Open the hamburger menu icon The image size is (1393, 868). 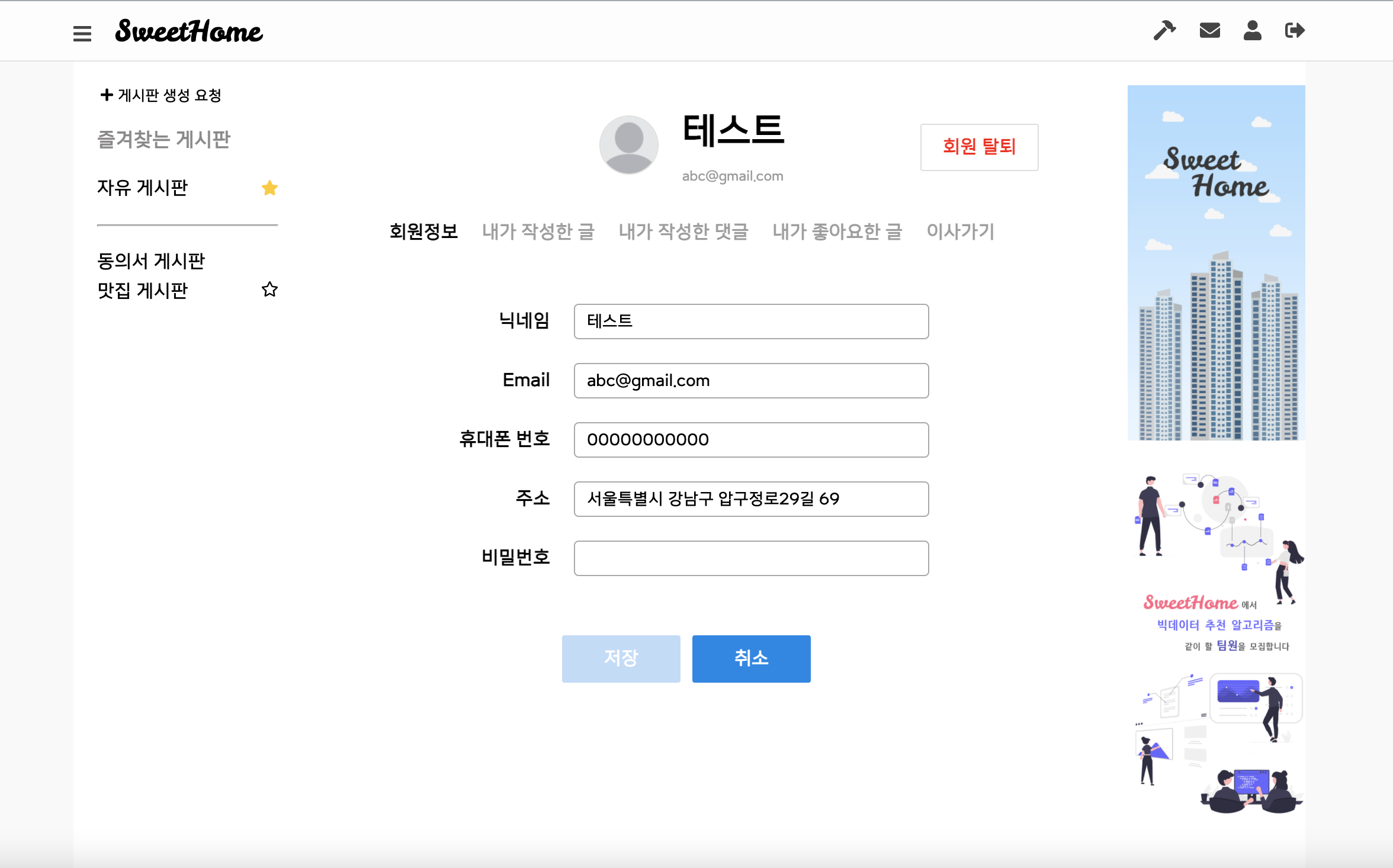click(82, 33)
